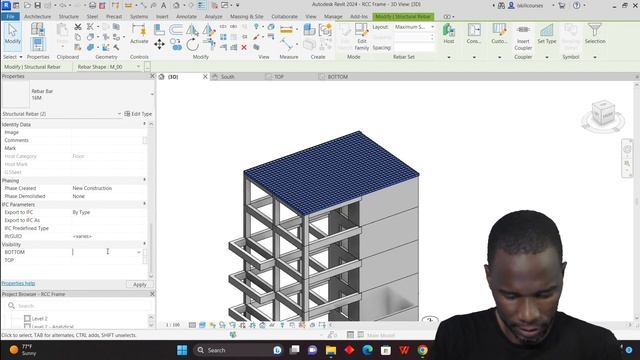Select the Mirror Pick Axis tool
640x360 pixels.
click(192, 29)
